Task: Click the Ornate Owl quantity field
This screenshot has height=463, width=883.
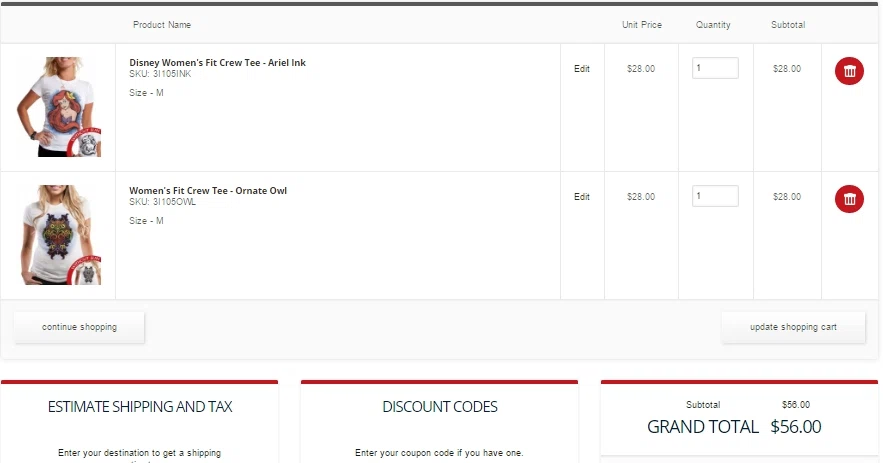Action: coord(715,196)
